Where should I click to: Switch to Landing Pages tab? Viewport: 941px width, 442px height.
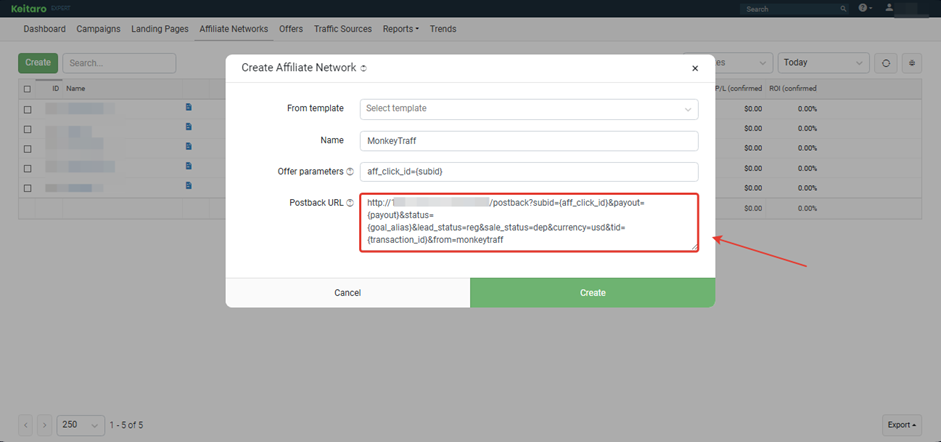click(160, 29)
